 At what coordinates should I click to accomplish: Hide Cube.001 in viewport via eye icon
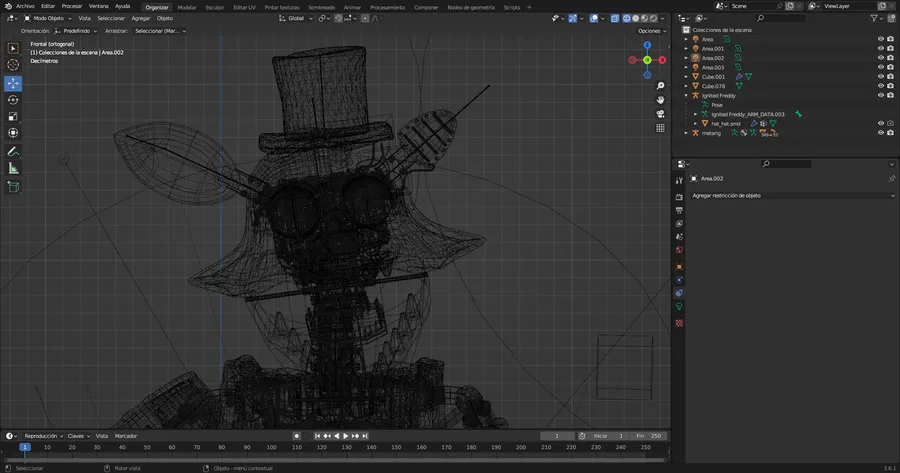[x=880, y=76]
